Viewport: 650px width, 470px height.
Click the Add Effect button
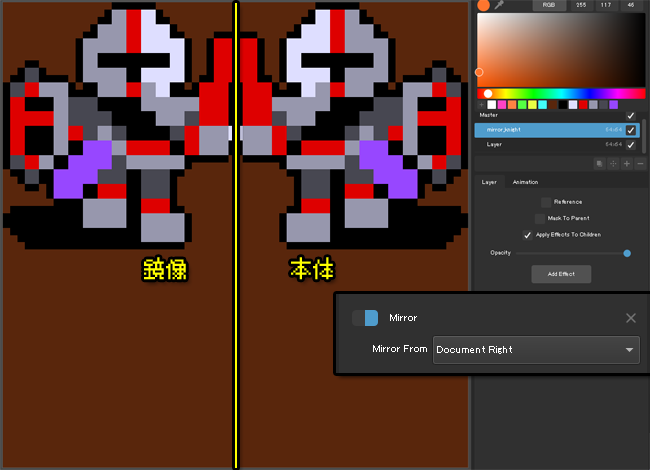coord(561,274)
